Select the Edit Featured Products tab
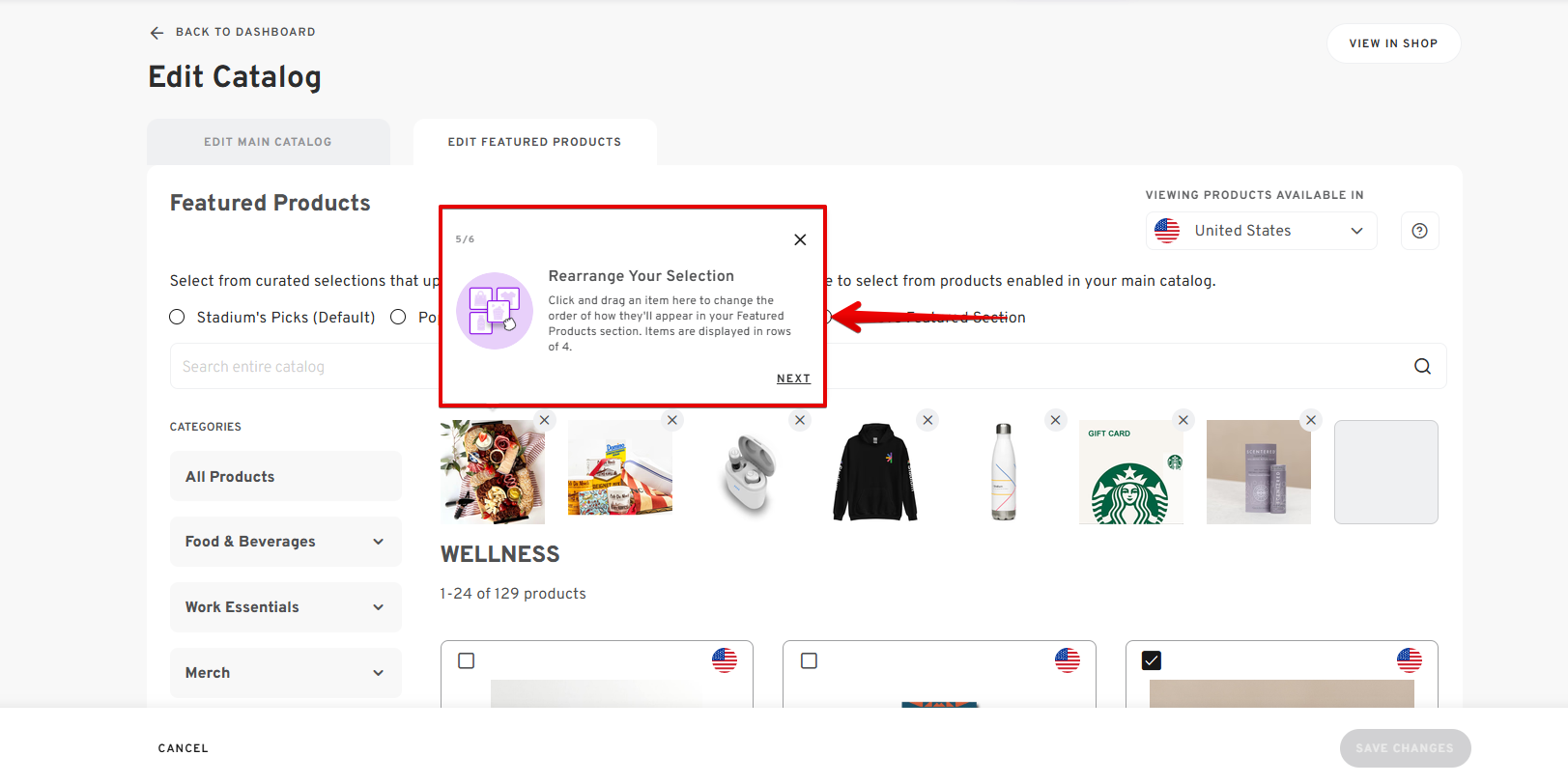Viewport: 1568px width, 784px height. (x=534, y=142)
